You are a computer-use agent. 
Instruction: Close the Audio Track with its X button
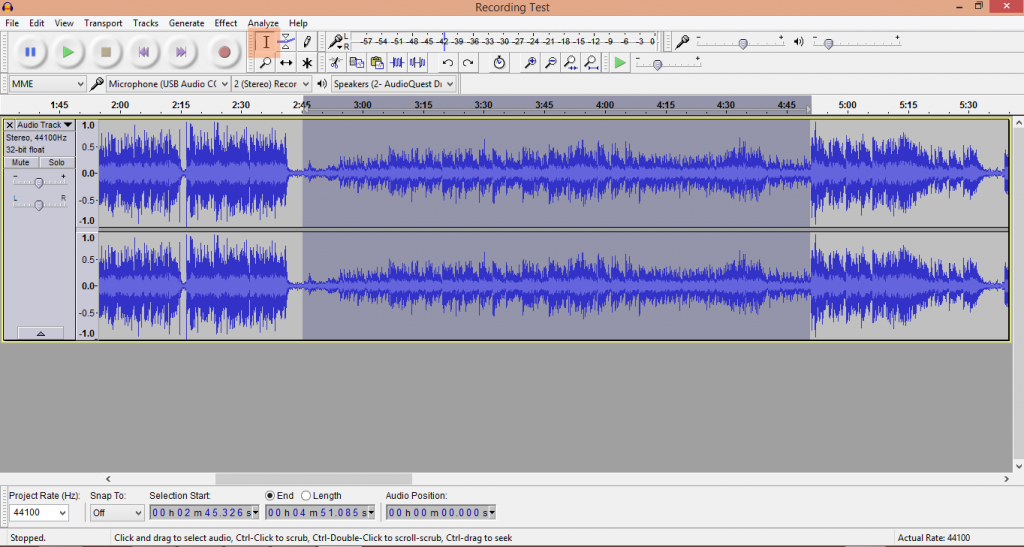click(x=10, y=125)
